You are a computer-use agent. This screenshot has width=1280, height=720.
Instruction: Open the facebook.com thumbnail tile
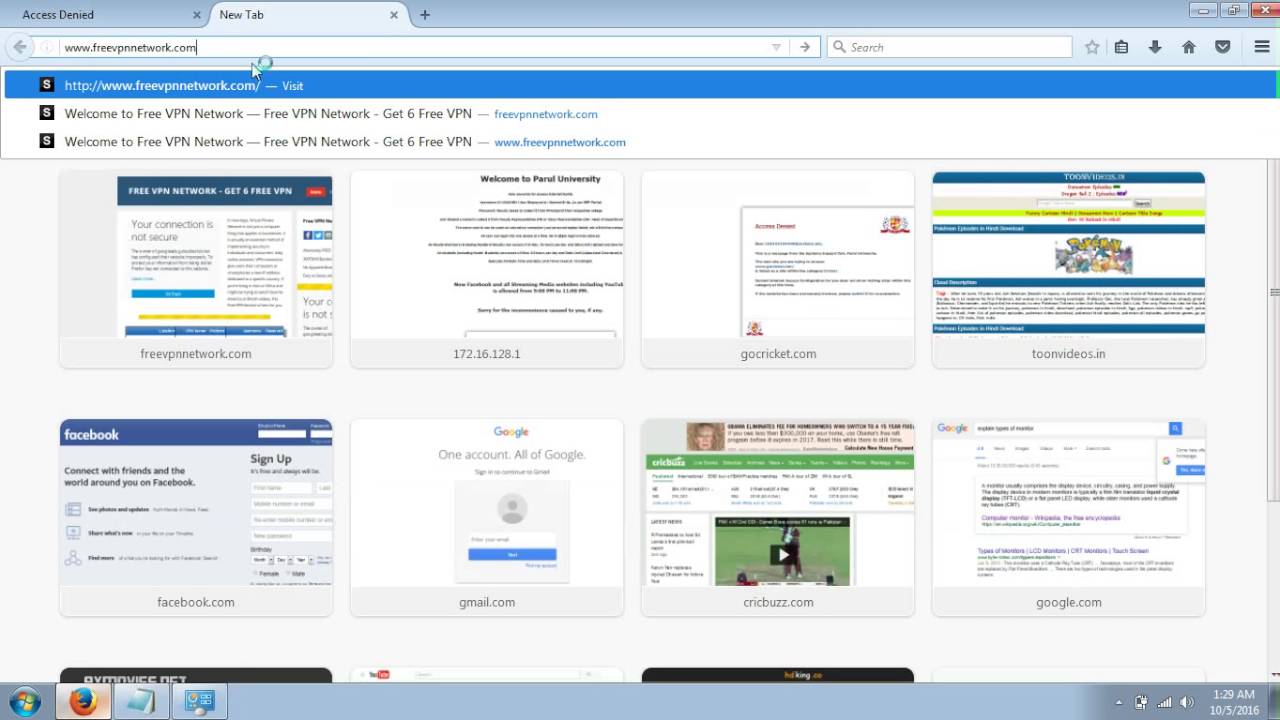click(196, 518)
